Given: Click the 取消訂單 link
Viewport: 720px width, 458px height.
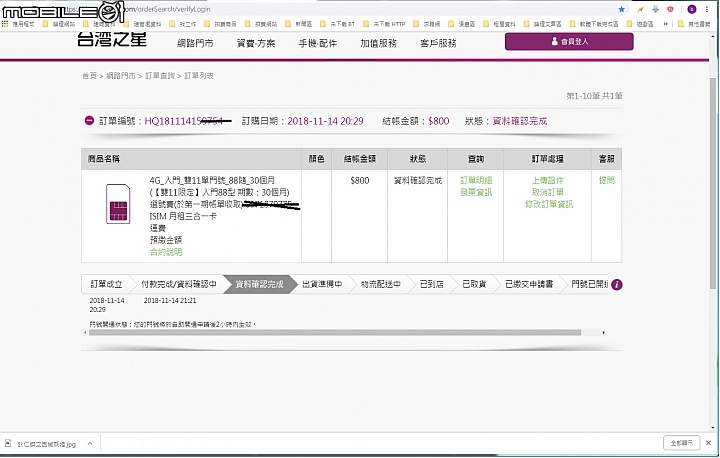Looking at the screenshot, I should 548,192.
